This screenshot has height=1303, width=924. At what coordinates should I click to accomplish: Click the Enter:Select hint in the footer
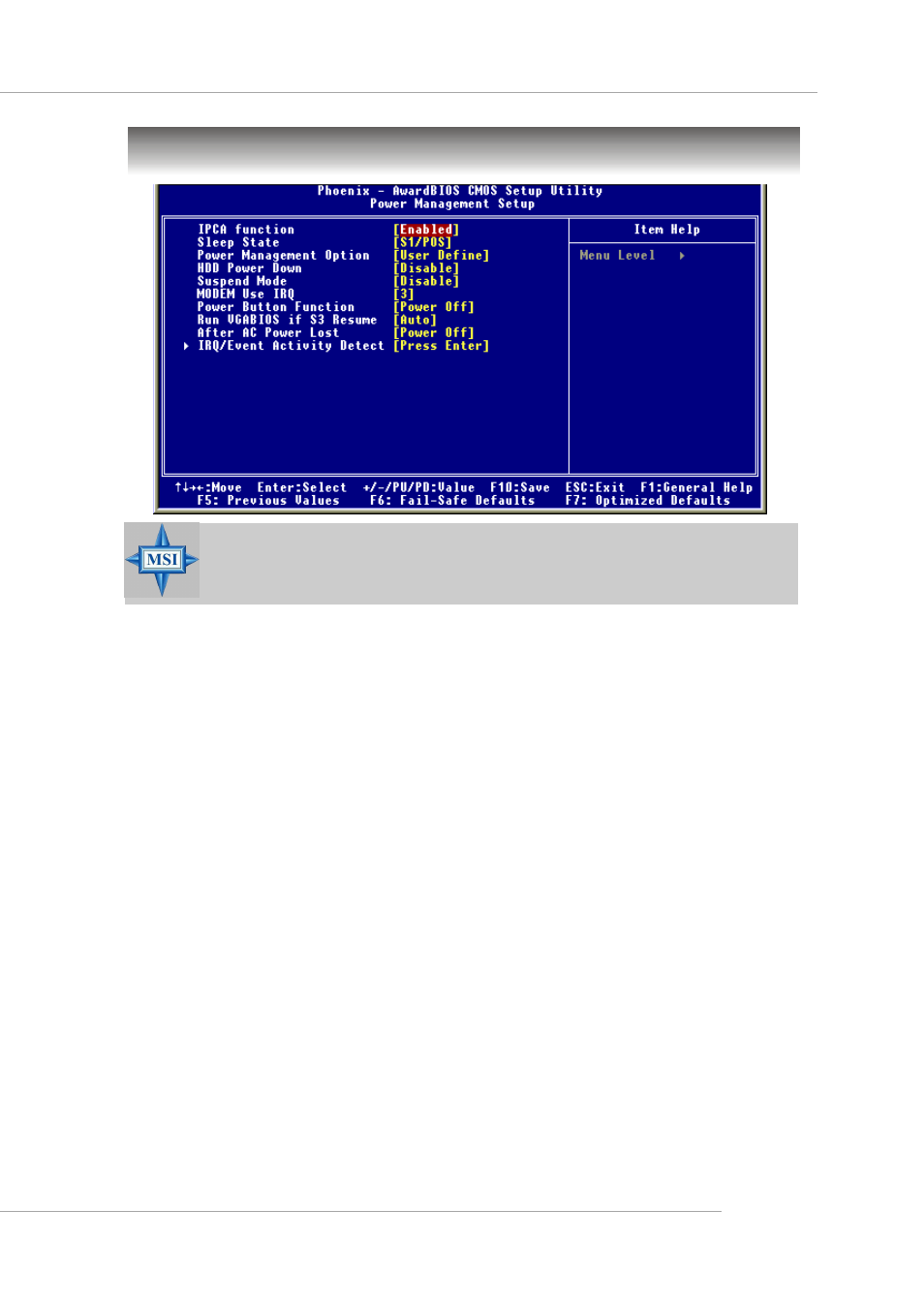pyautogui.click(x=302, y=488)
